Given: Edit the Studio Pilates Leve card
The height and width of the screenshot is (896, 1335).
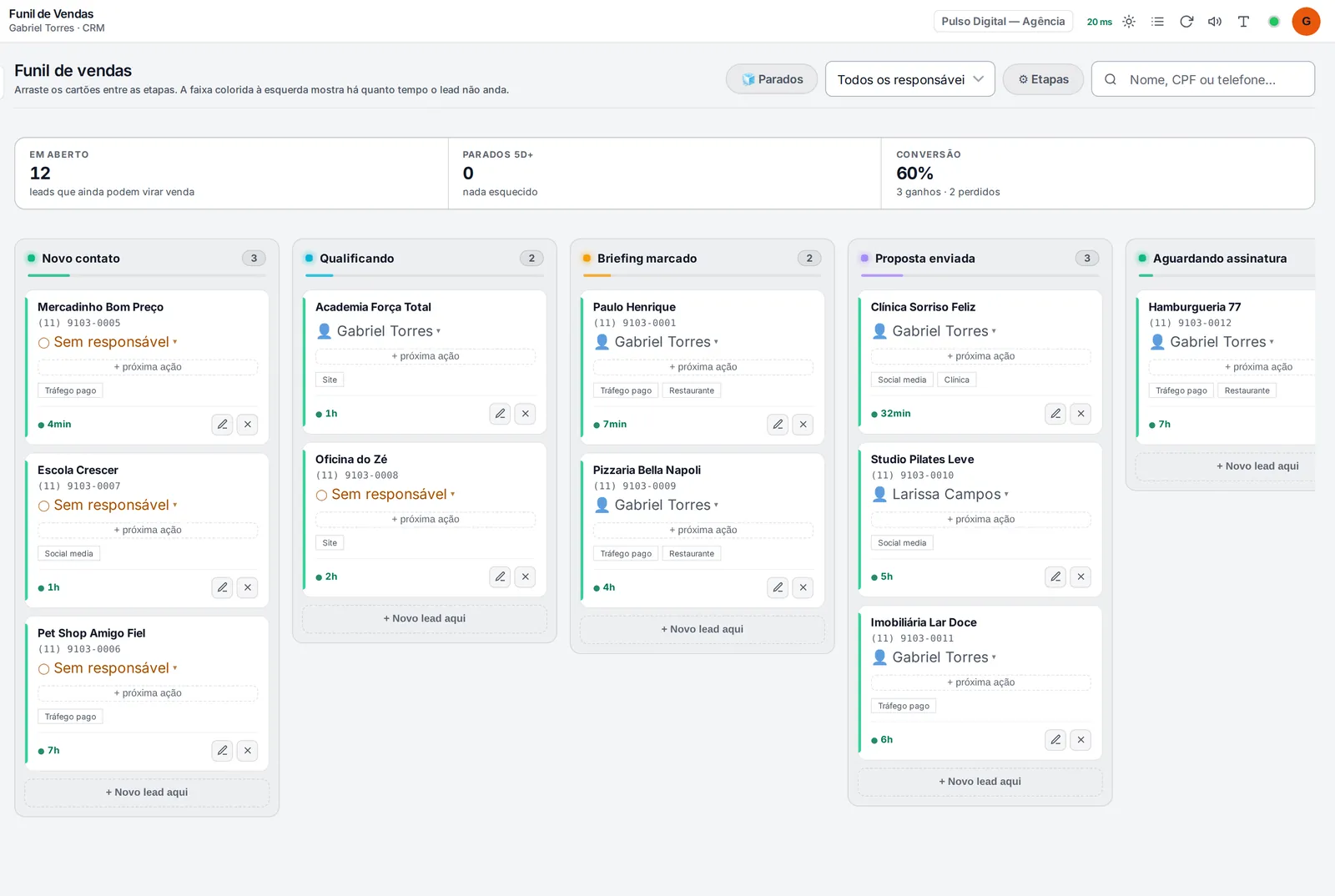Looking at the screenshot, I should (1055, 576).
